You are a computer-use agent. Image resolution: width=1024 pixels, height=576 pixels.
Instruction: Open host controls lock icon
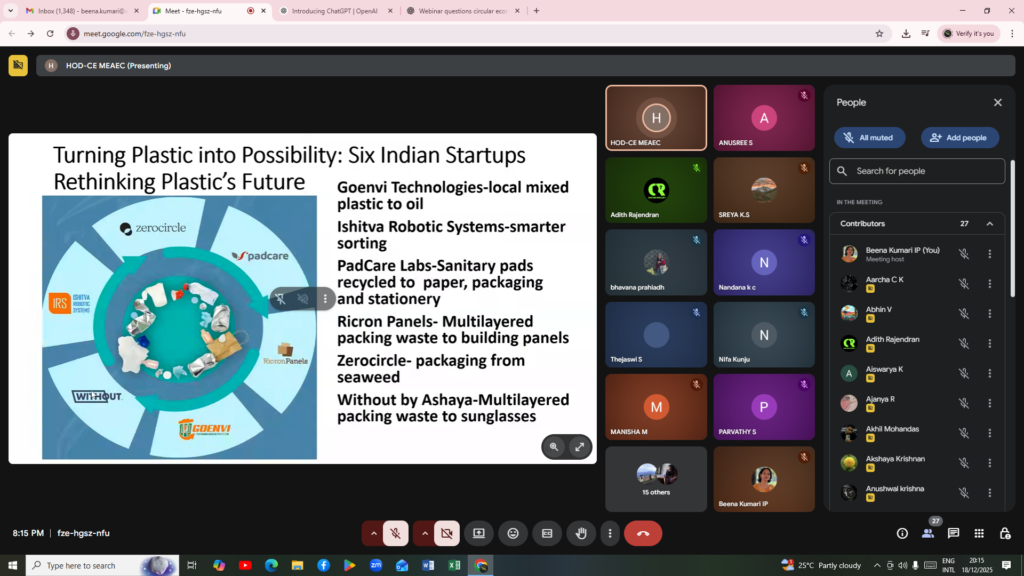(1005, 533)
